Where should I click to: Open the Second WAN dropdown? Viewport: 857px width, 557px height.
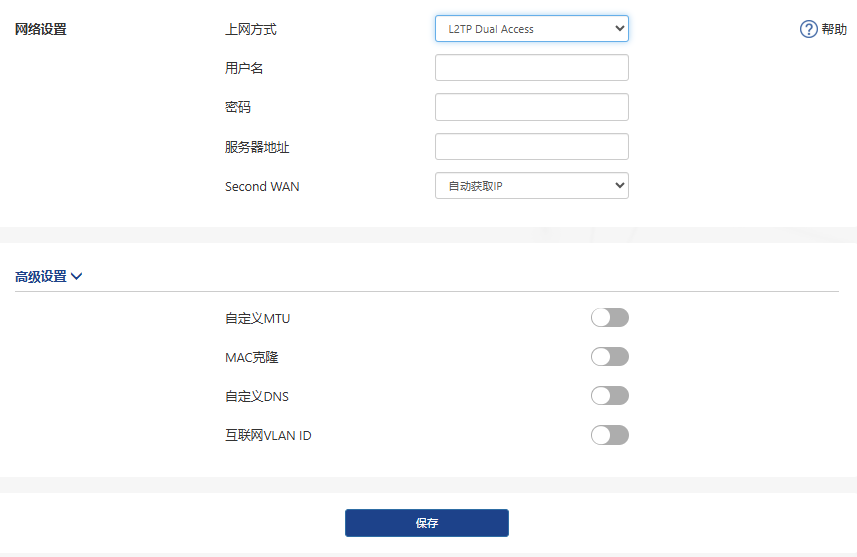point(531,186)
